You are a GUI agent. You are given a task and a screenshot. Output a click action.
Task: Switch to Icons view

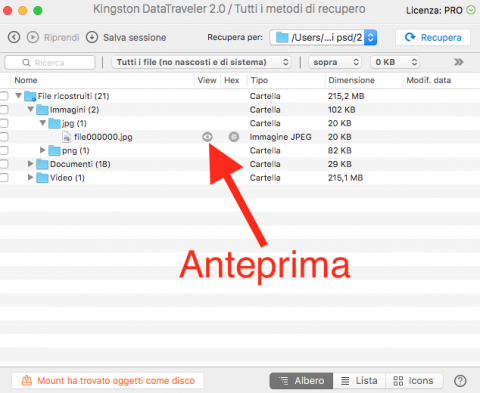(x=414, y=381)
